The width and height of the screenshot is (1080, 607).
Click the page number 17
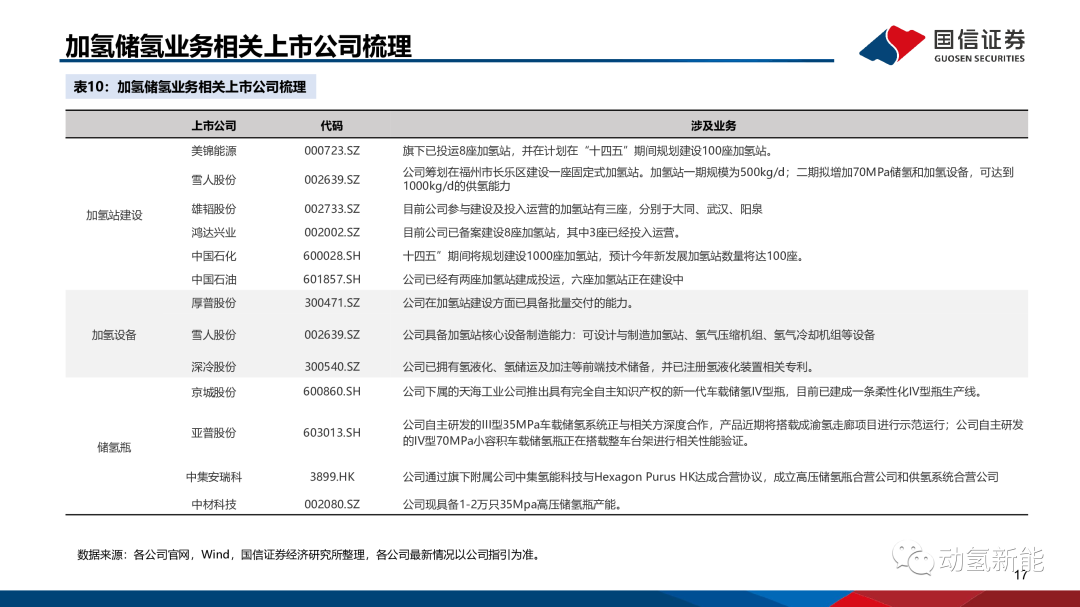pyautogui.click(x=1021, y=575)
